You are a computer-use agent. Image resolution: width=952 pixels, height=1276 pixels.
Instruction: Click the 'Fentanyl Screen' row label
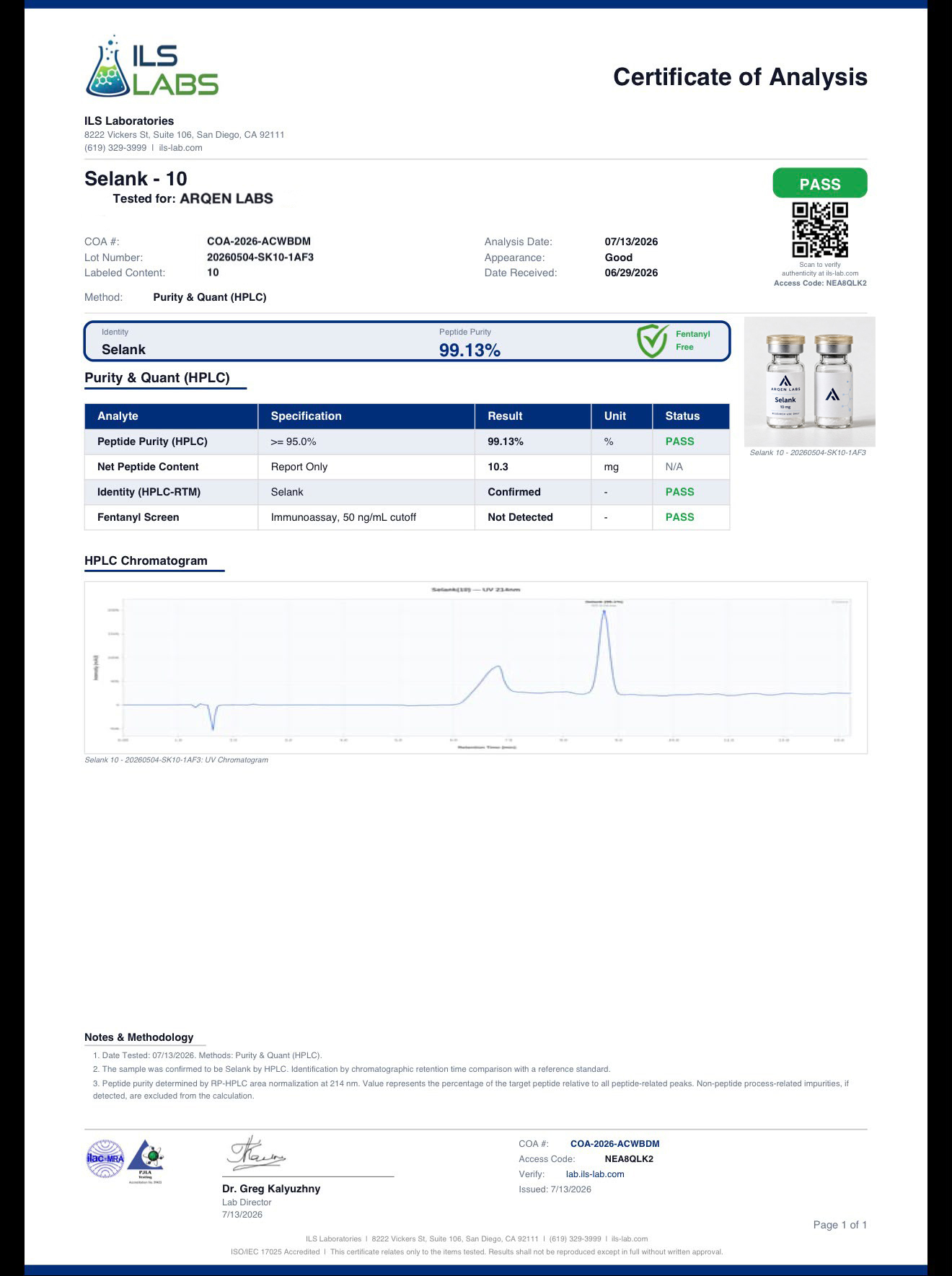pyautogui.click(x=138, y=517)
